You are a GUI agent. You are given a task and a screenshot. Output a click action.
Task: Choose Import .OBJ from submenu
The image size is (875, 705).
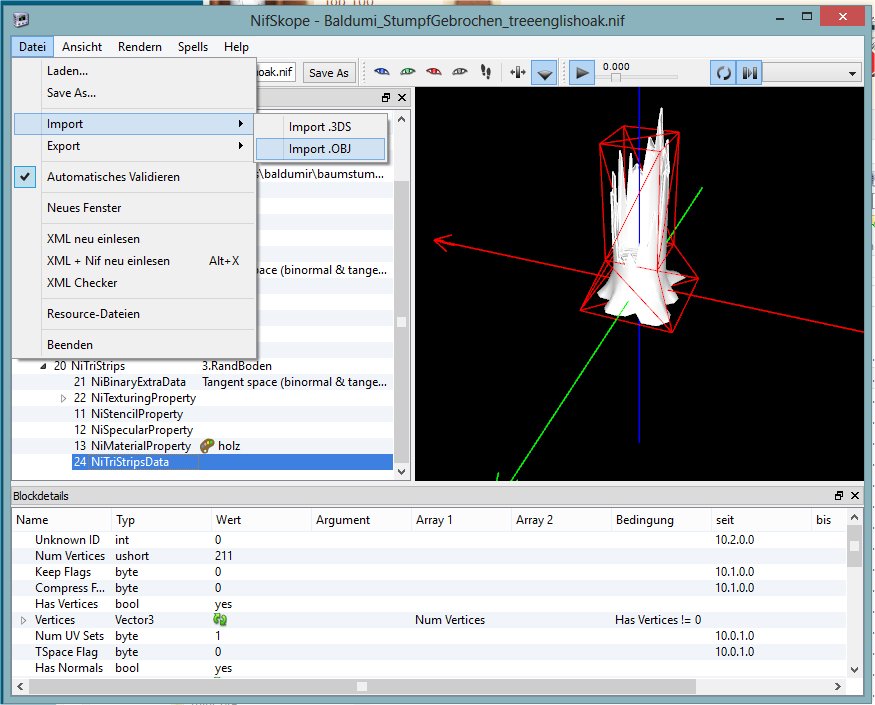pos(320,149)
